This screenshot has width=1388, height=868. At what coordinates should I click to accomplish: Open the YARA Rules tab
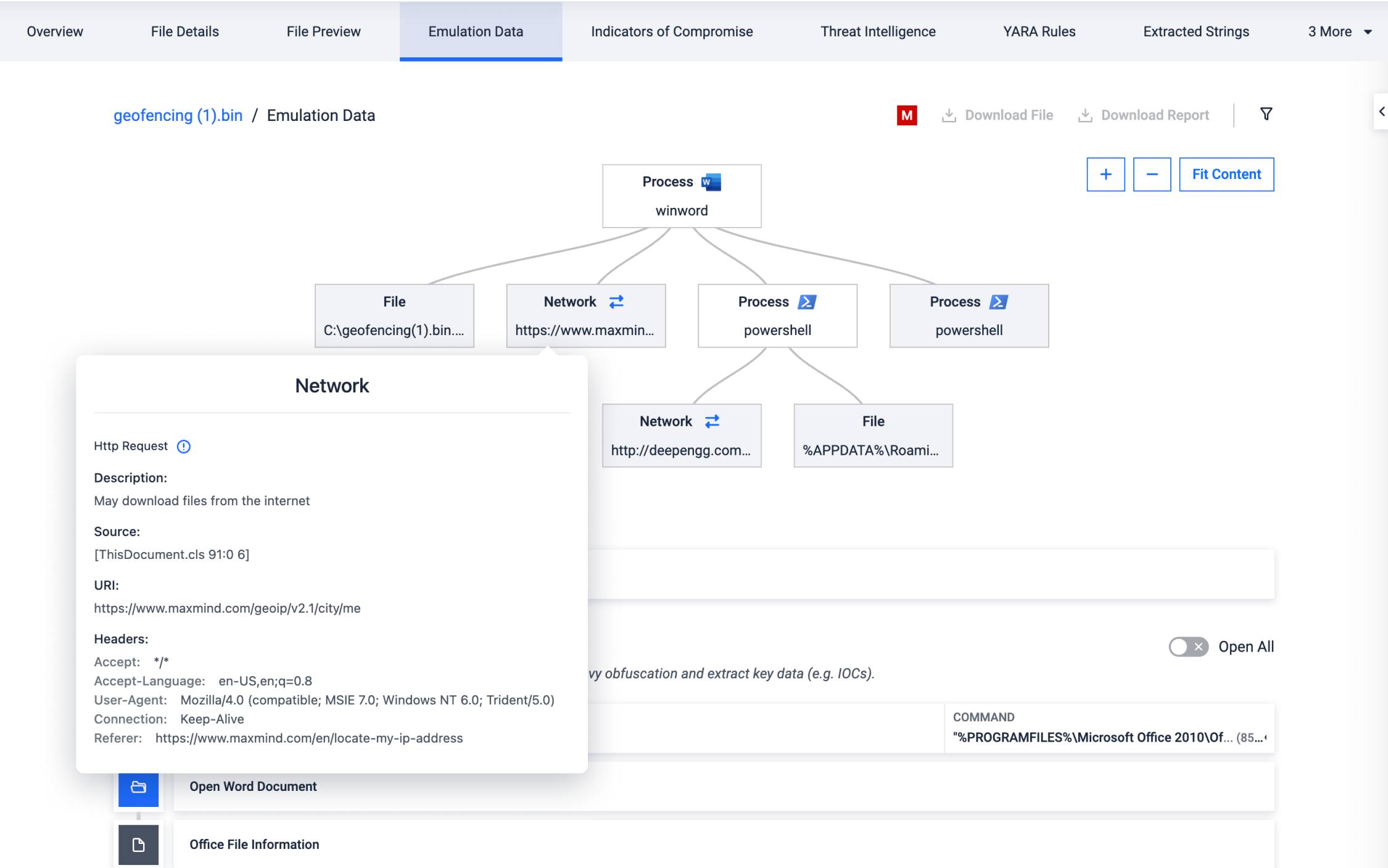pos(1038,31)
